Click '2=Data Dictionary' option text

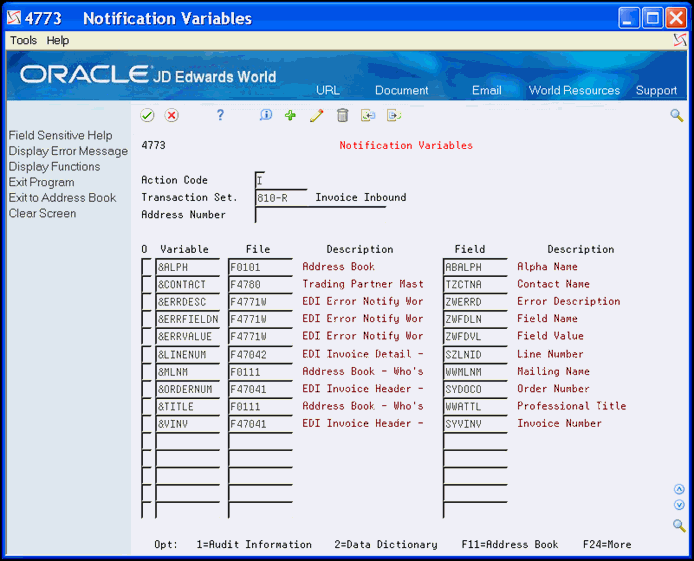pos(386,544)
